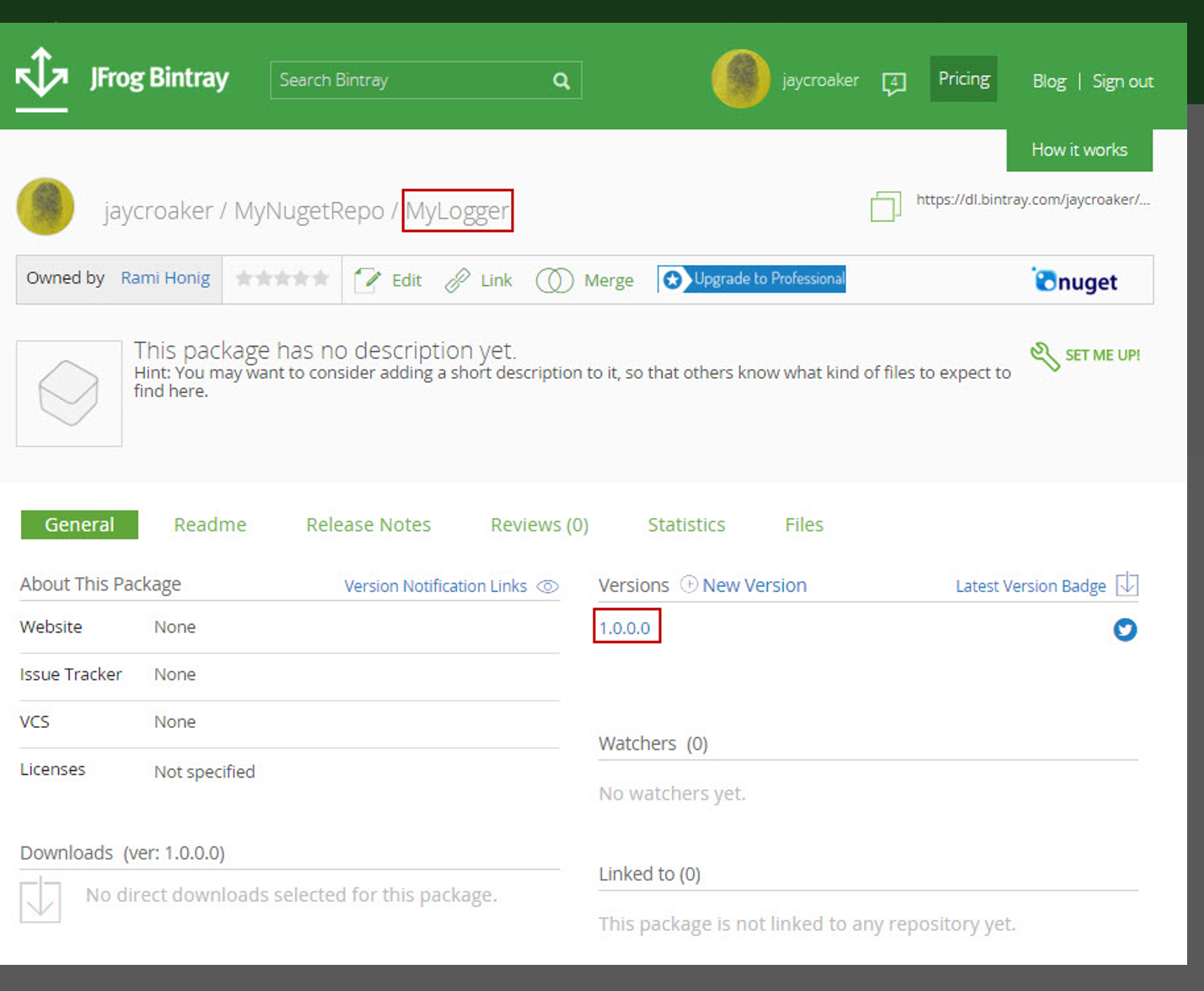This screenshot has width=1204, height=991.
Task: Click the New Version plus icon
Action: tap(689, 584)
